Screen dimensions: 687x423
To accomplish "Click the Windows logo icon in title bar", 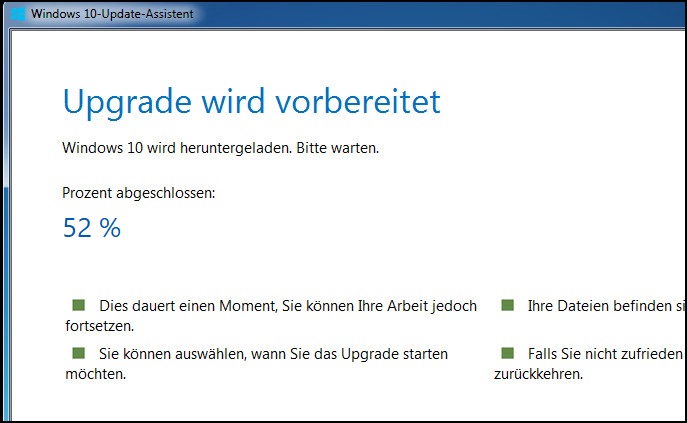I will pos(18,13).
